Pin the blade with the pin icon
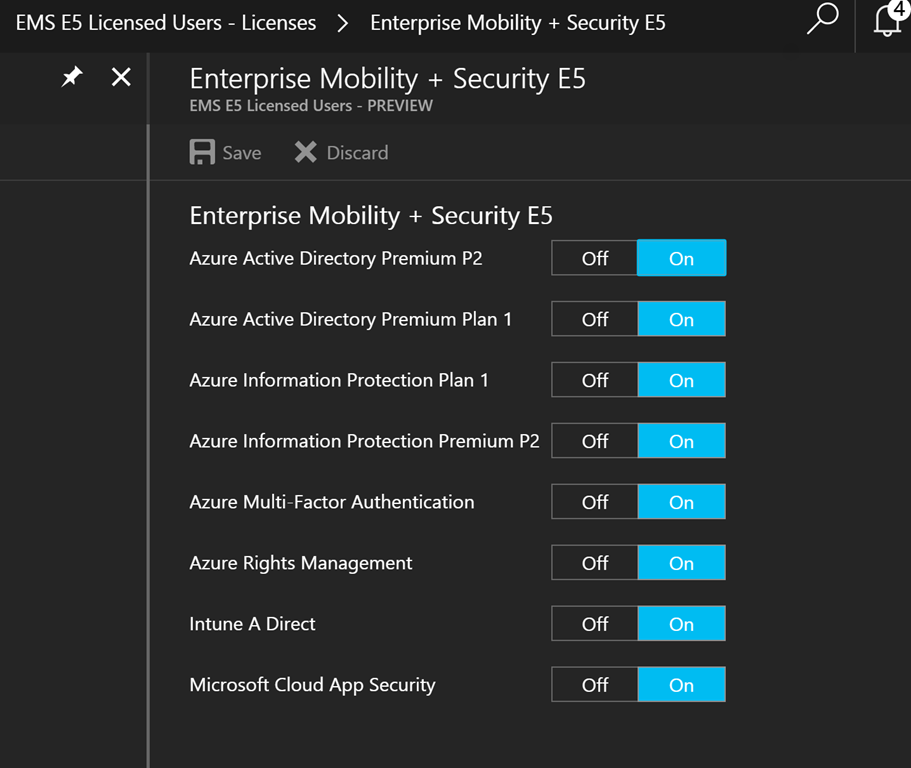The width and height of the screenshot is (911, 768). click(72, 77)
